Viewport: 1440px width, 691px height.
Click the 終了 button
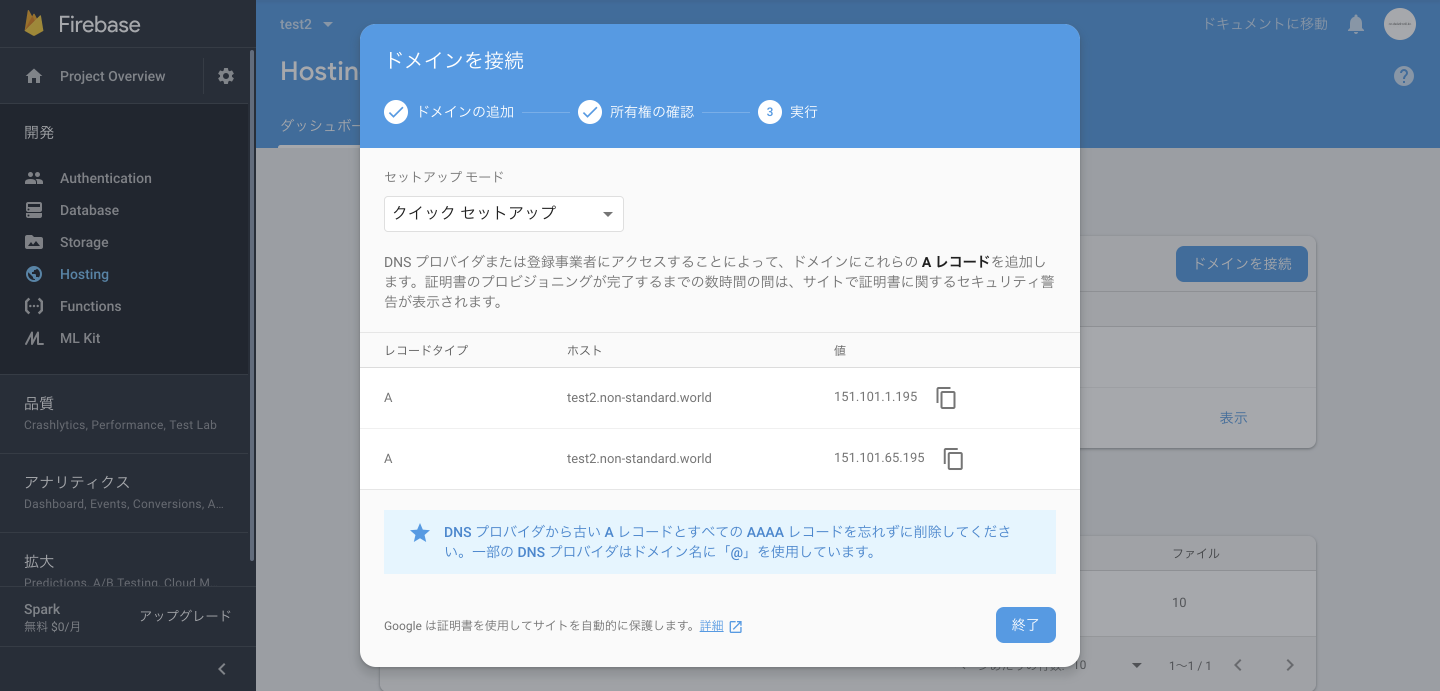pos(1026,625)
